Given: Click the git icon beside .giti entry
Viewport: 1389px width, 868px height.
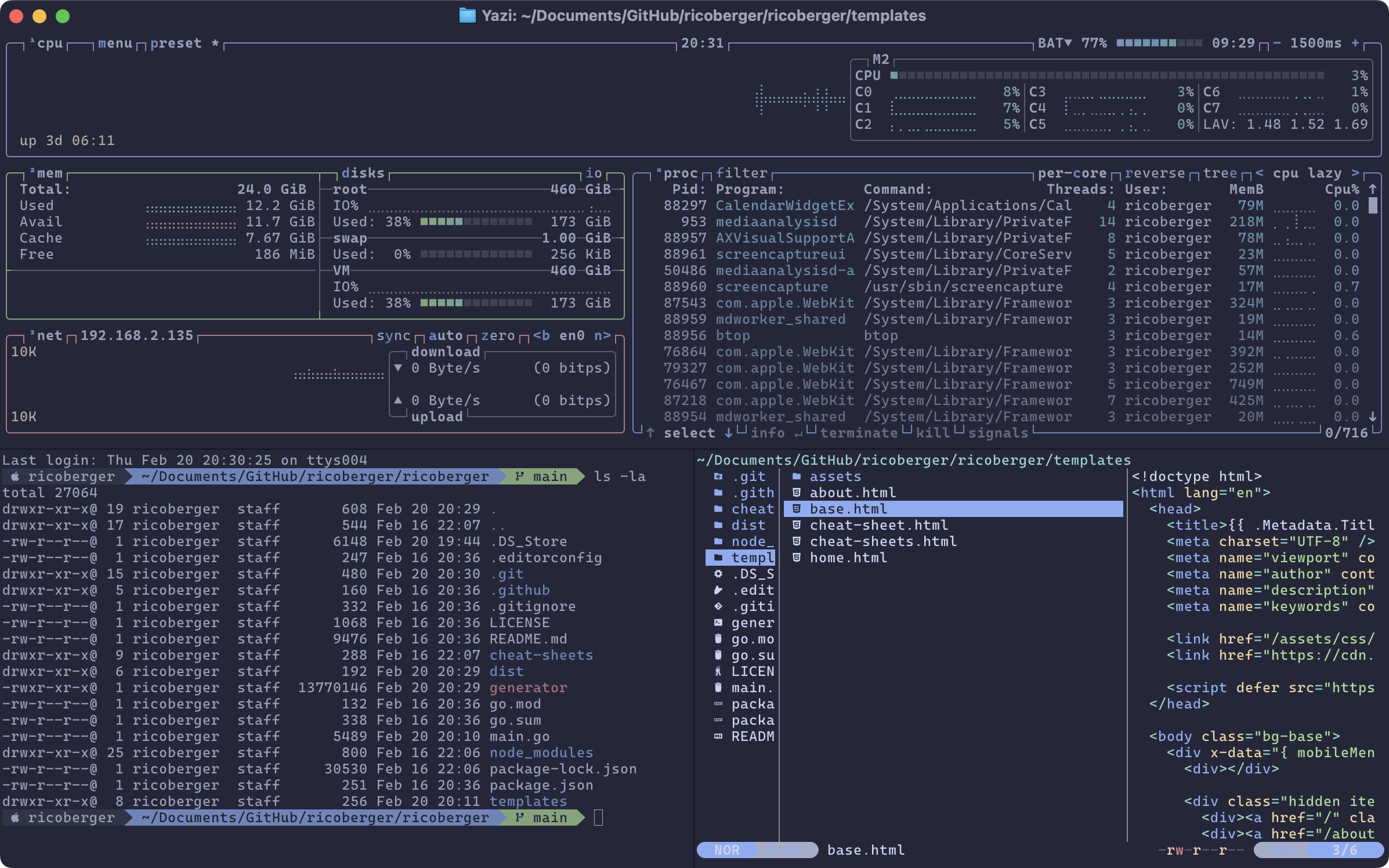Looking at the screenshot, I should [x=718, y=606].
